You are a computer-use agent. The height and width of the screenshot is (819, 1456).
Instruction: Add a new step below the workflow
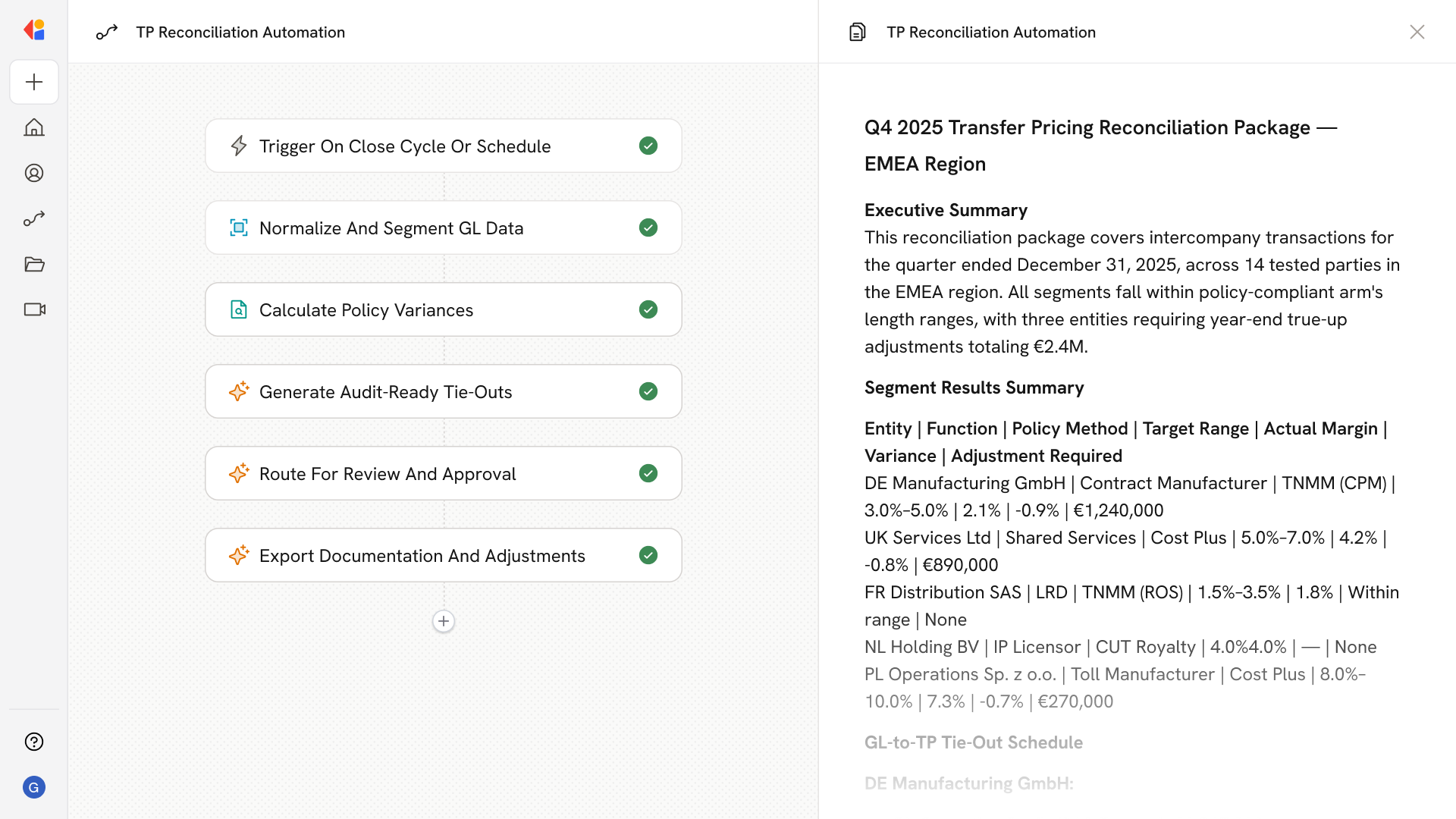click(444, 621)
